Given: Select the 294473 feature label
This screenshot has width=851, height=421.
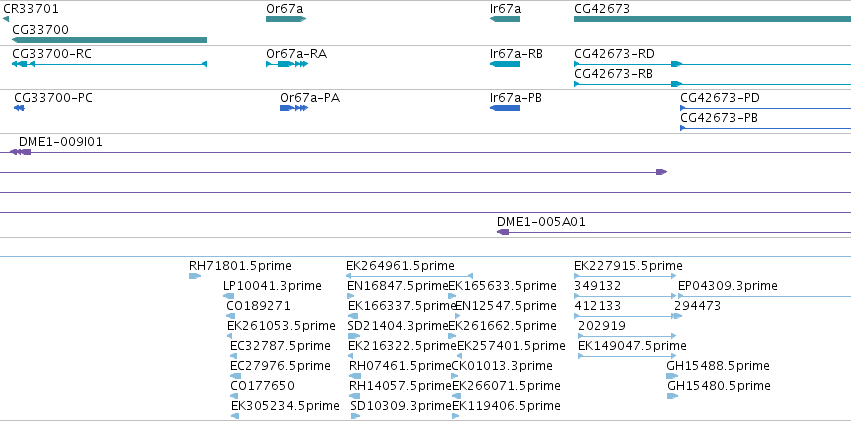Looking at the screenshot, I should 697,305.
